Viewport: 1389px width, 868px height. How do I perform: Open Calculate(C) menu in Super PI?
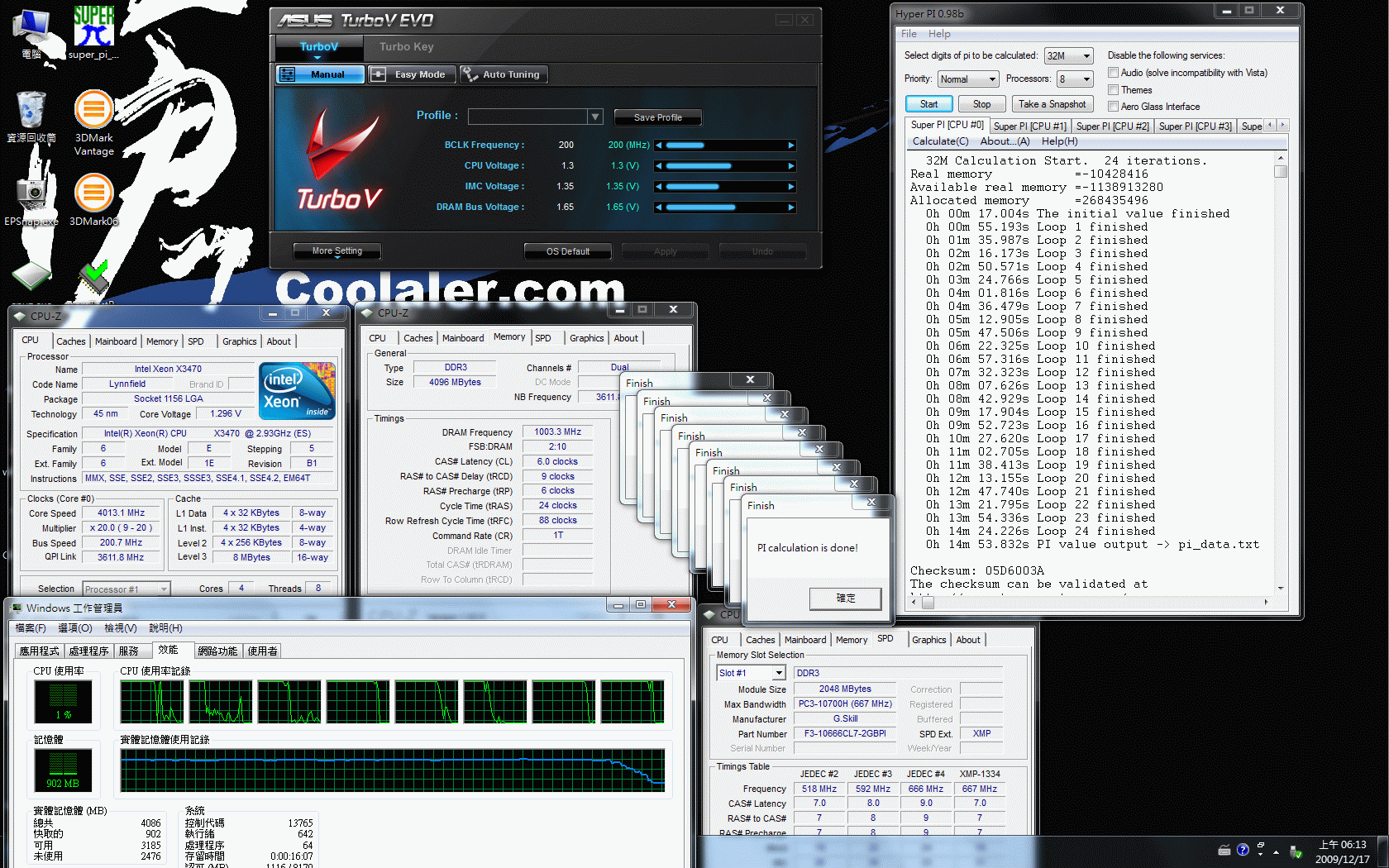click(940, 141)
